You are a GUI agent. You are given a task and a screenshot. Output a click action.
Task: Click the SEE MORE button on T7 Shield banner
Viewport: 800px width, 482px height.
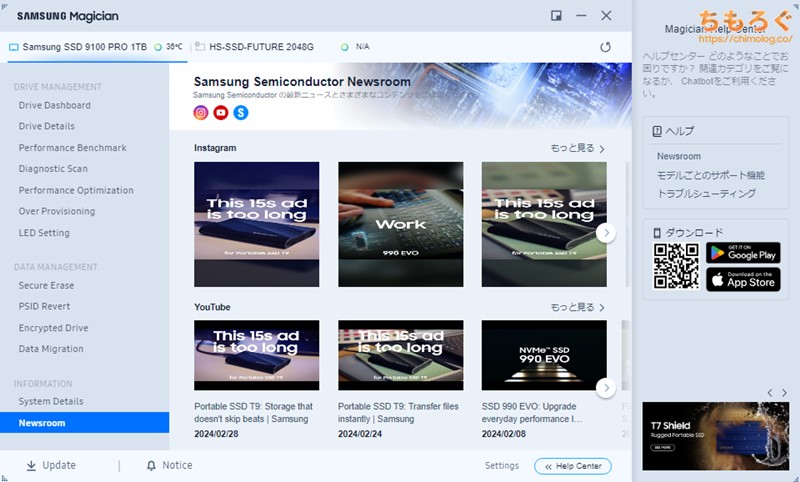click(662, 448)
